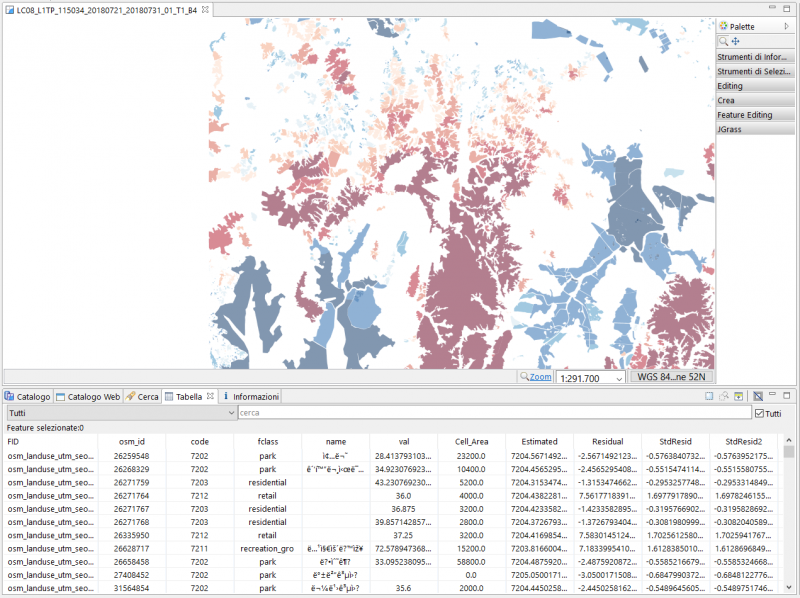This screenshot has height=598, width=800.
Task: Open the map scale 1:291.700 dropdown
Action: pos(618,378)
